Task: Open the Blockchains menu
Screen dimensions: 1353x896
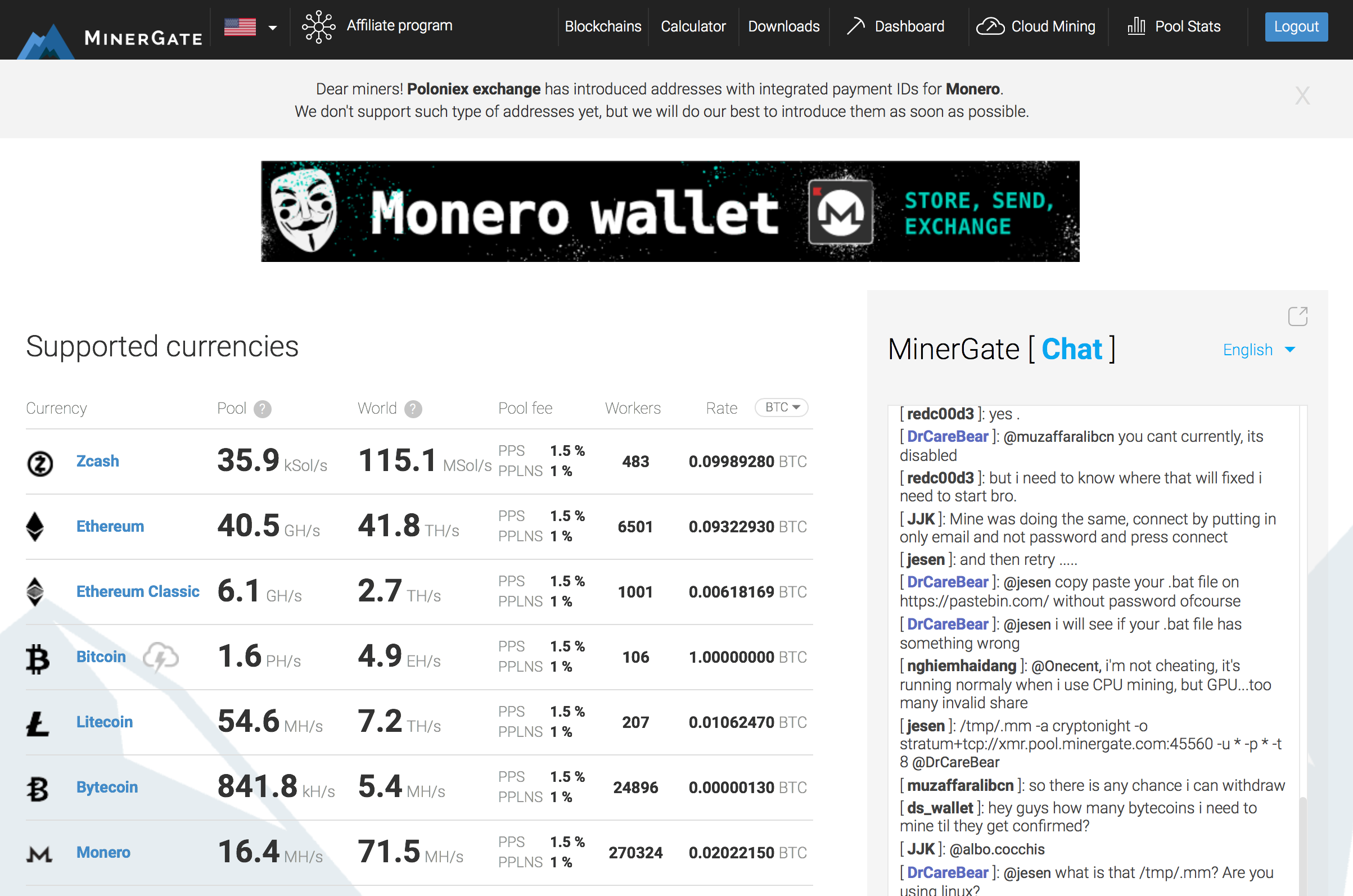Action: [x=602, y=26]
